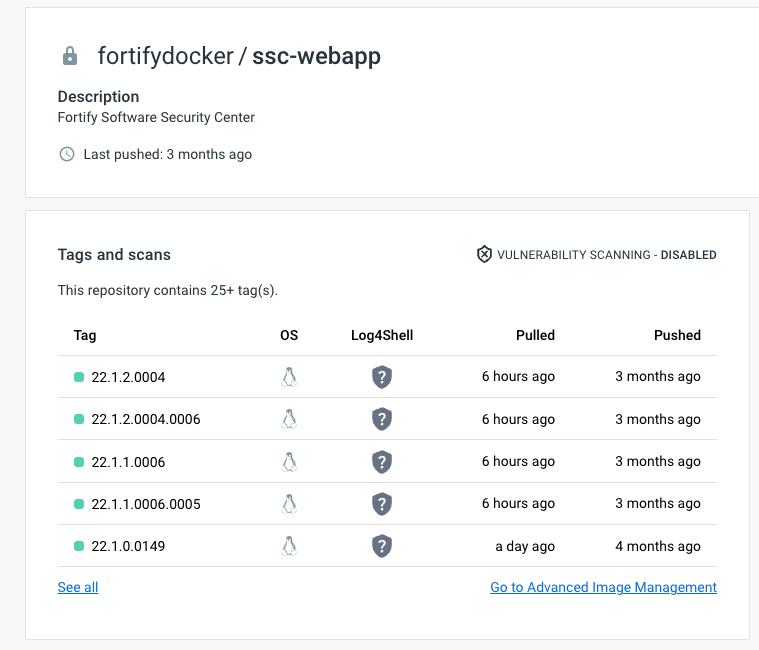
Task: Click the Linux OS icon for tag 22.1.2.0004
Action: pyautogui.click(x=289, y=377)
